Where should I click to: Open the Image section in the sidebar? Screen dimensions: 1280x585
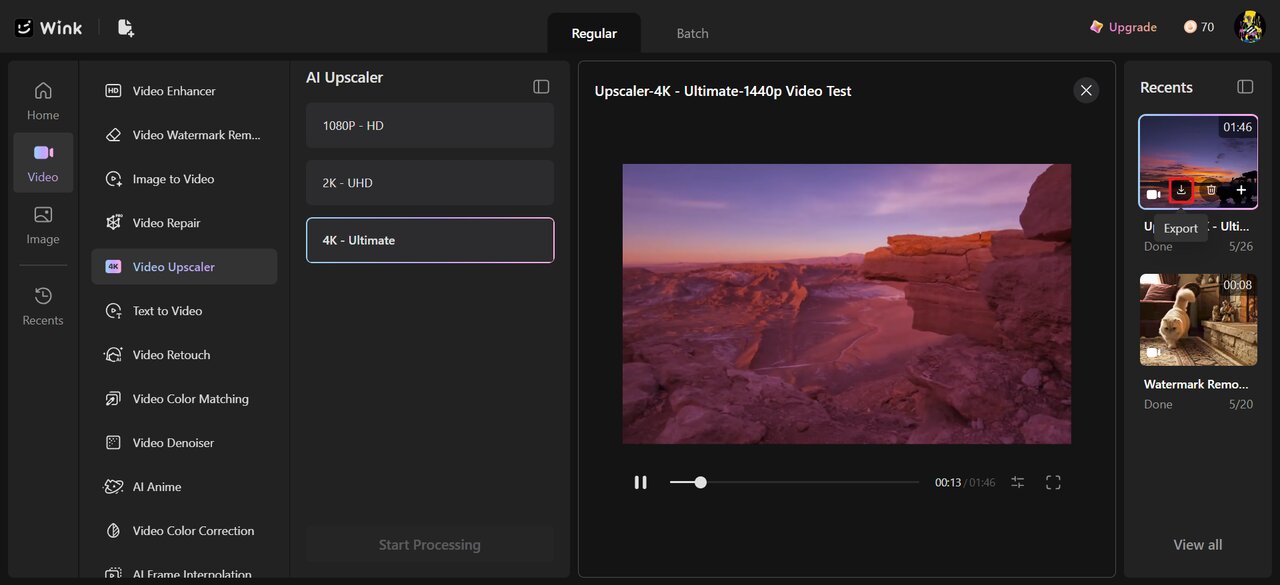[43, 225]
